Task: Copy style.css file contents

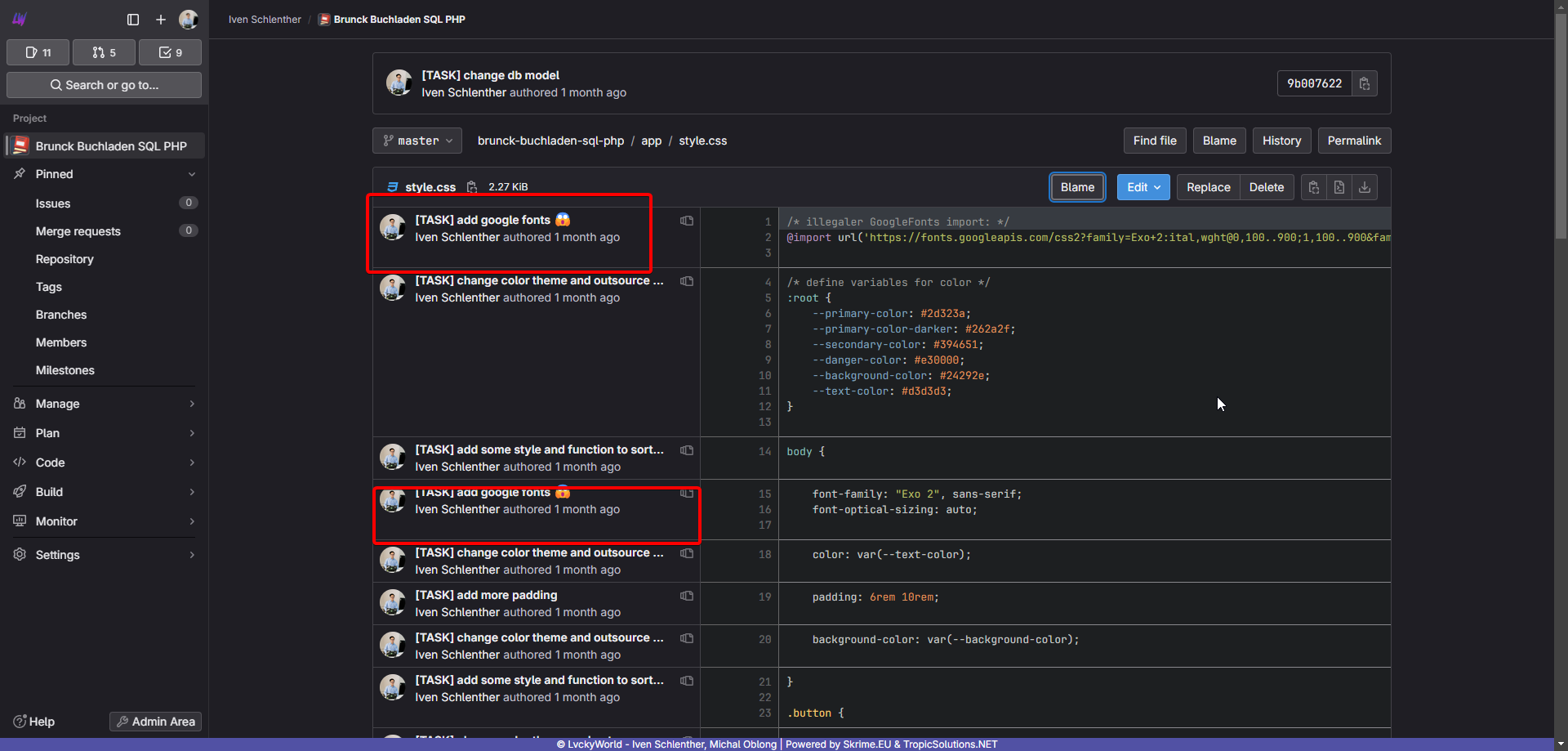Action: pyautogui.click(x=1313, y=187)
